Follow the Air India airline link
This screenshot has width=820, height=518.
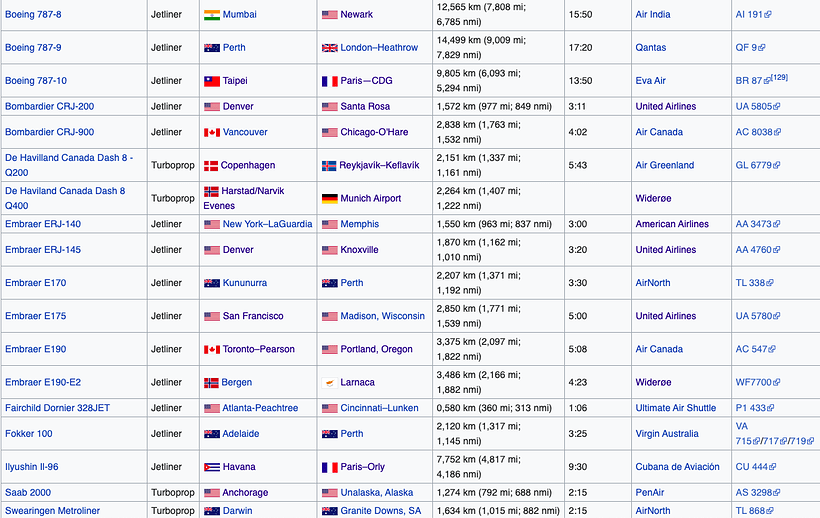(x=653, y=15)
